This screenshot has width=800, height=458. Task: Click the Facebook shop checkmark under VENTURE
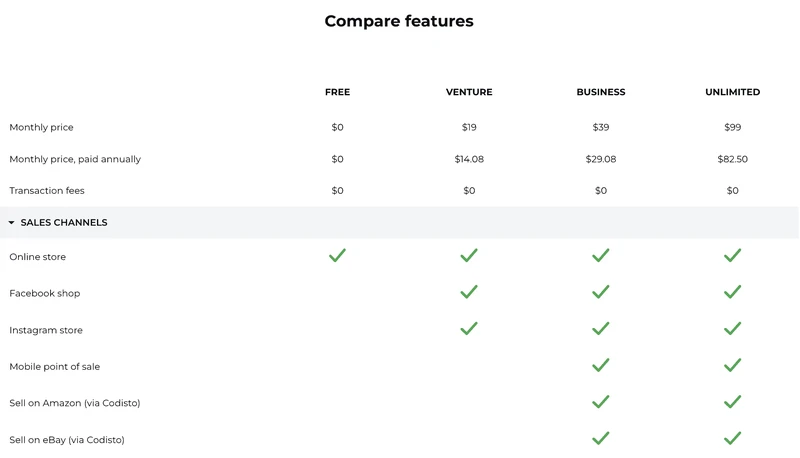pos(469,292)
